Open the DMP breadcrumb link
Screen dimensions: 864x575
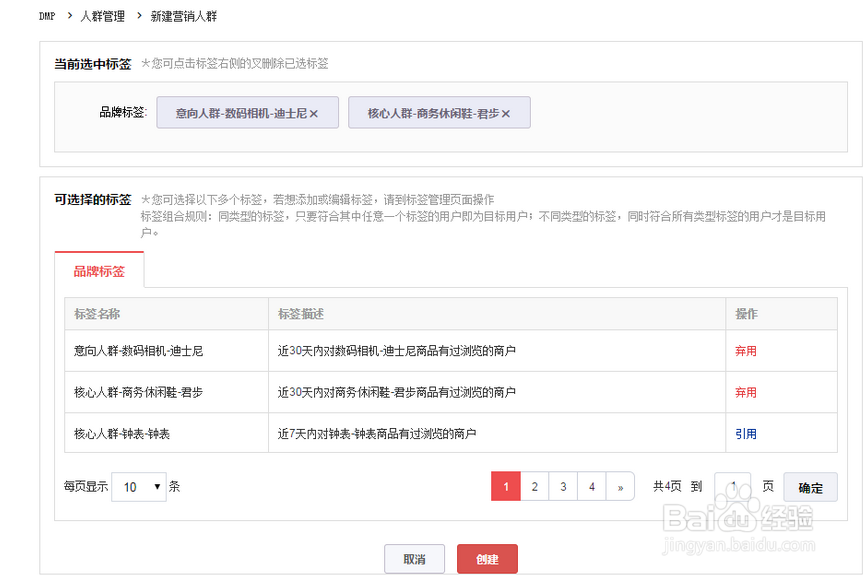click(47, 17)
